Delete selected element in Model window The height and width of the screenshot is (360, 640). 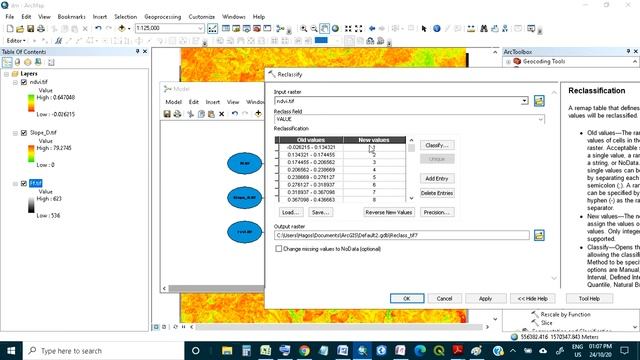(x=222, y=114)
